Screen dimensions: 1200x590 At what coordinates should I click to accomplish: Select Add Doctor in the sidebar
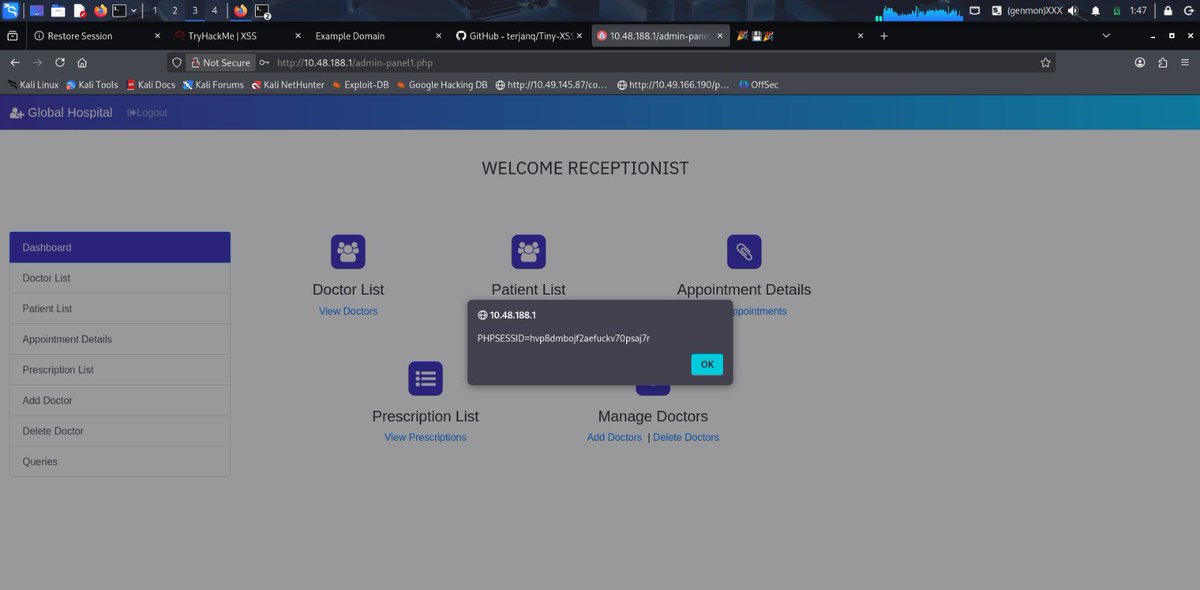click(x=120, y=400)
